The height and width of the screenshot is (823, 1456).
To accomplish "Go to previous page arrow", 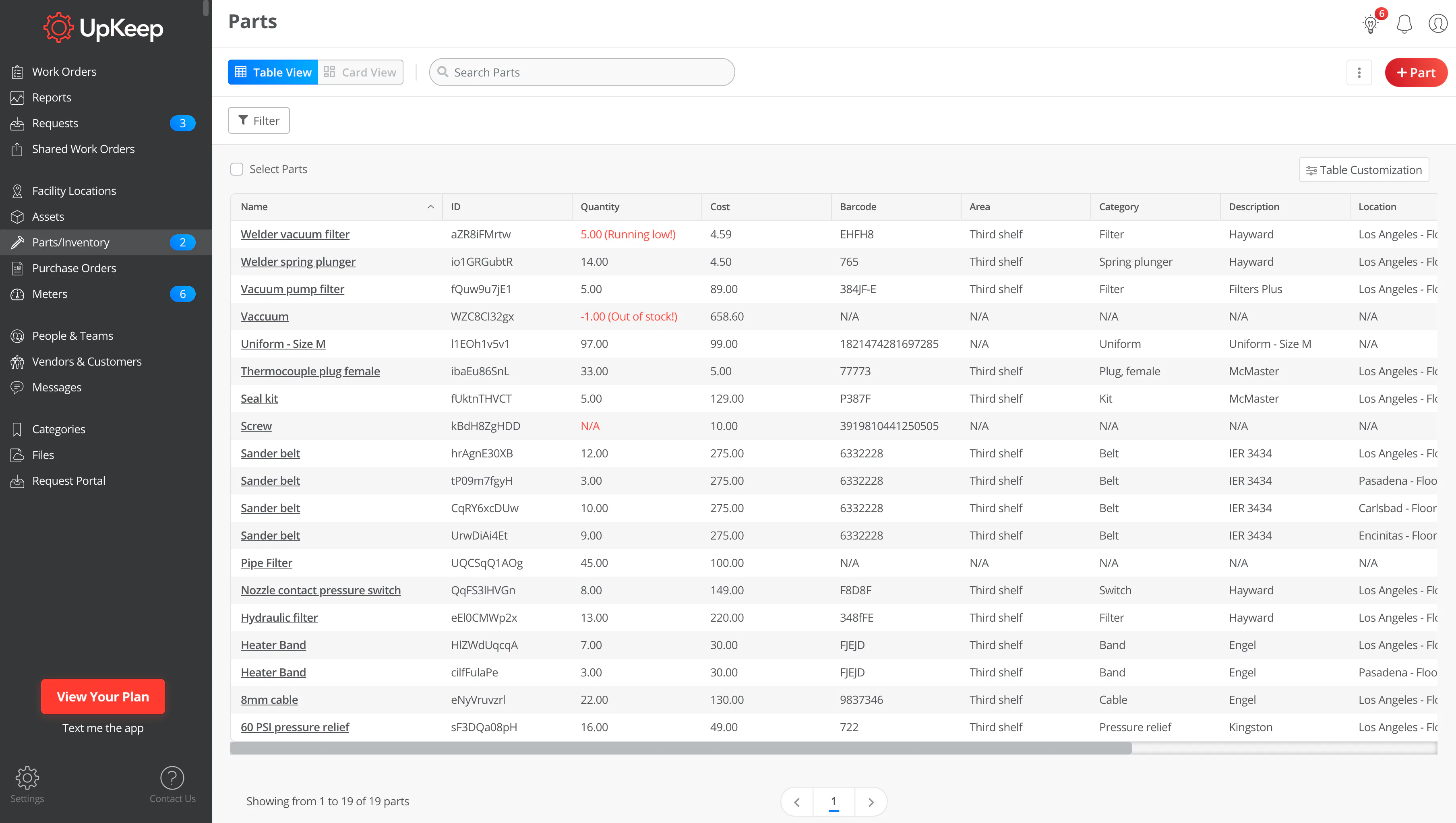I will pyautogui.click(x=797, y=802).
